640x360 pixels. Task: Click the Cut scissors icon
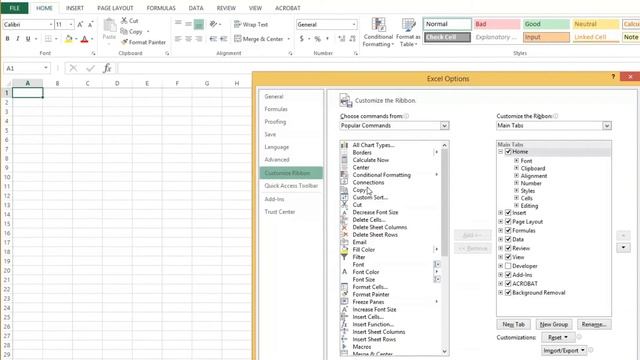(x=124, y=20)
